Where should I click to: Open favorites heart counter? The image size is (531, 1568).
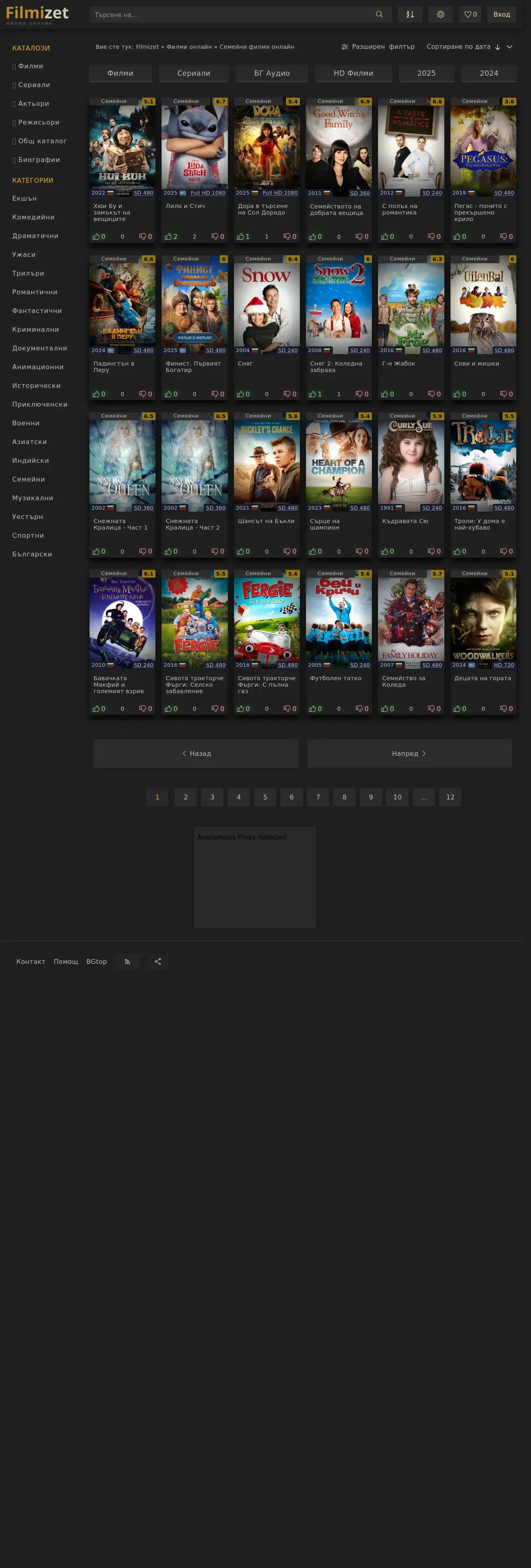pyautogui.click(x=470, y=15)
